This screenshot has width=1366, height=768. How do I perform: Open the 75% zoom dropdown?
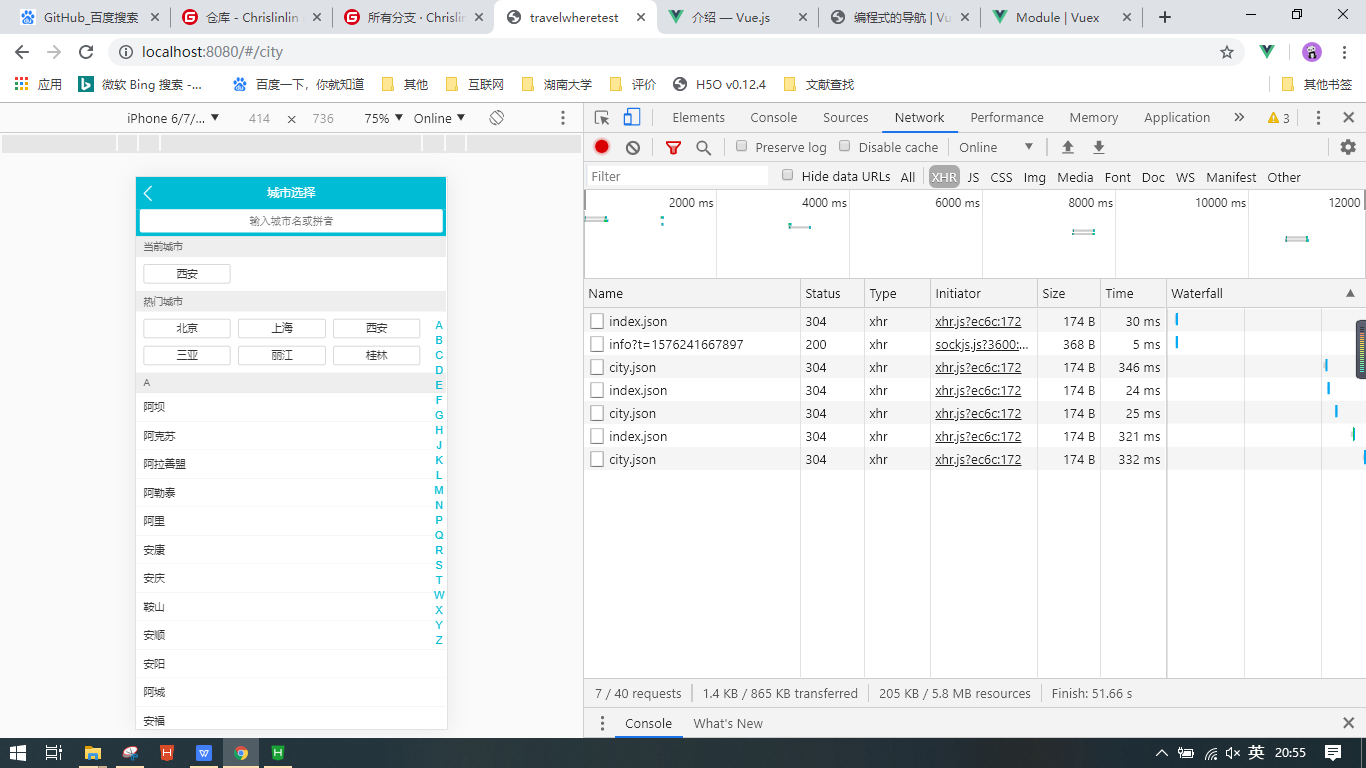(384, 118)
